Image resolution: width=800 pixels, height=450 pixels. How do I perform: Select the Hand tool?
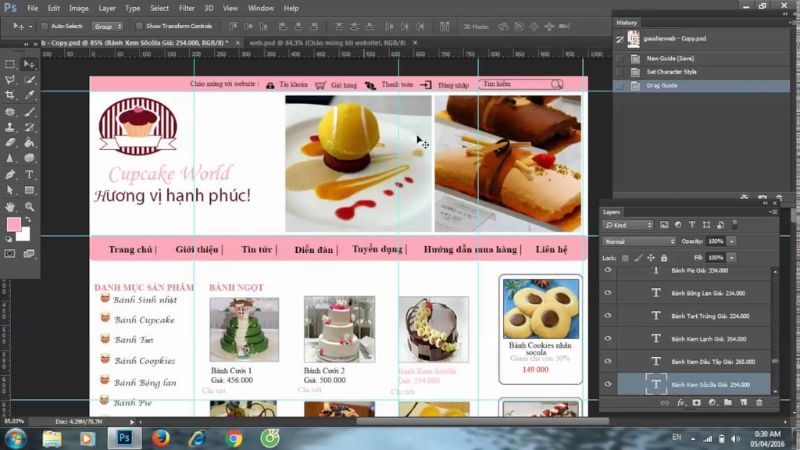10,205
